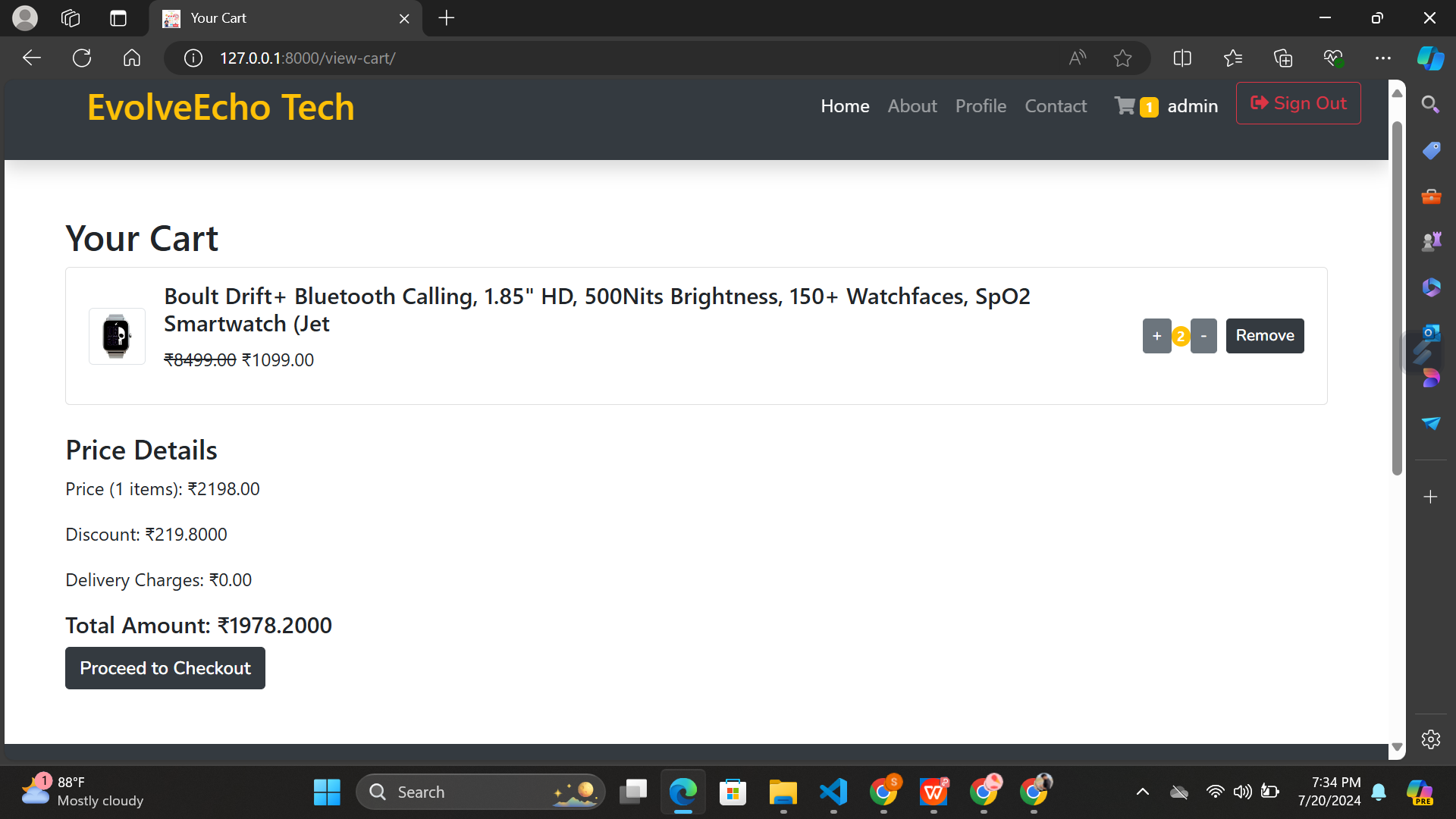Open the Favorites list

point(1233,58)
